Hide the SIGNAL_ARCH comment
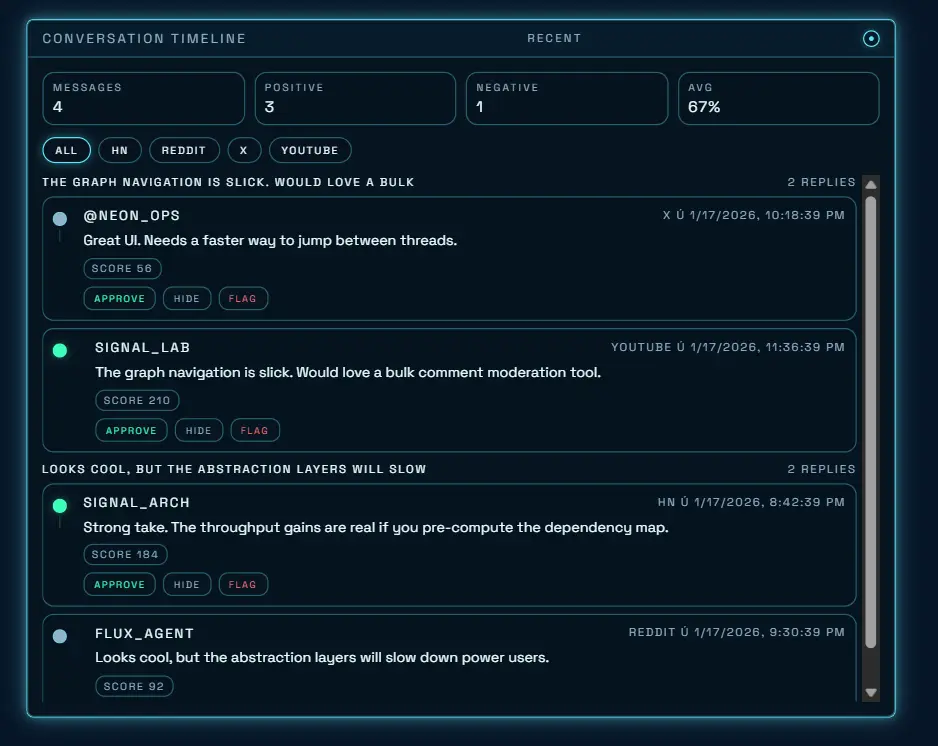This screenshot has width=938, height=746. point(187,584)
